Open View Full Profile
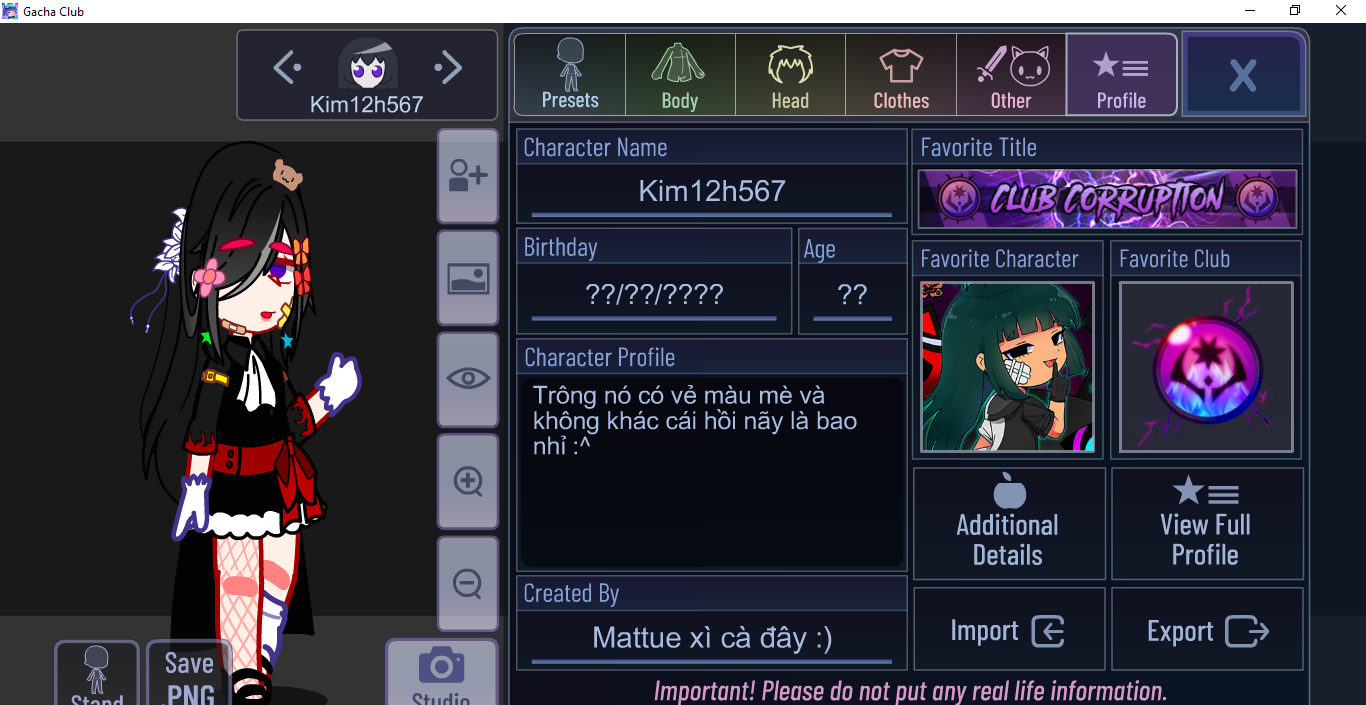 coord(1206,524)
